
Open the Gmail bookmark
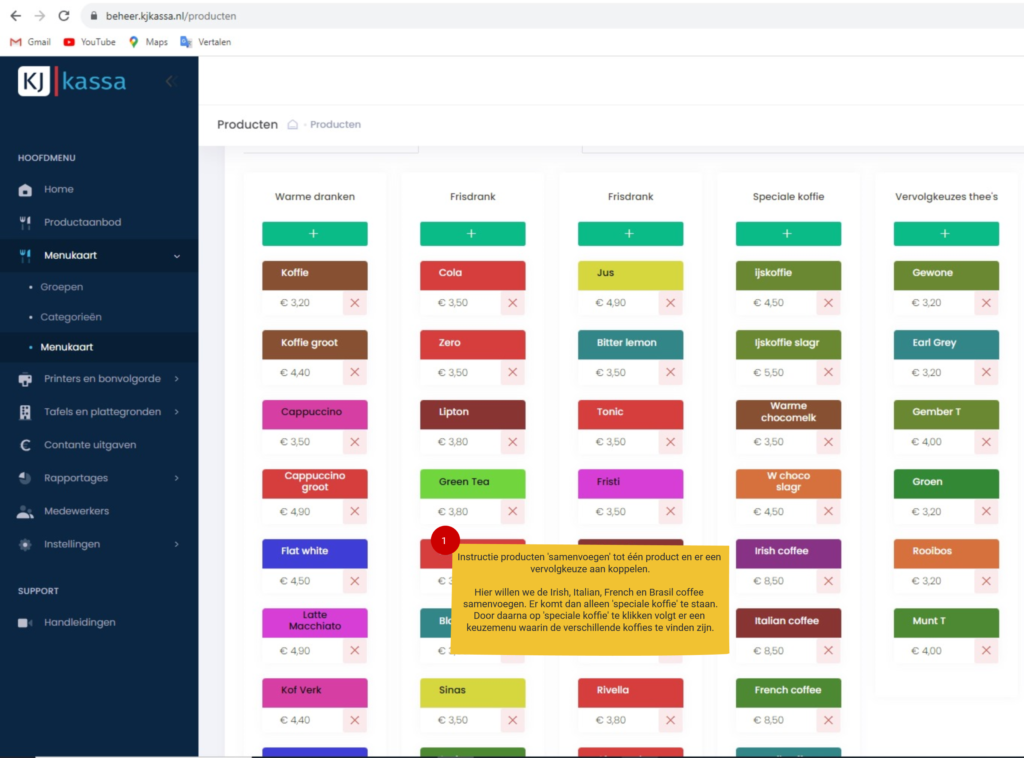[30, 42]
